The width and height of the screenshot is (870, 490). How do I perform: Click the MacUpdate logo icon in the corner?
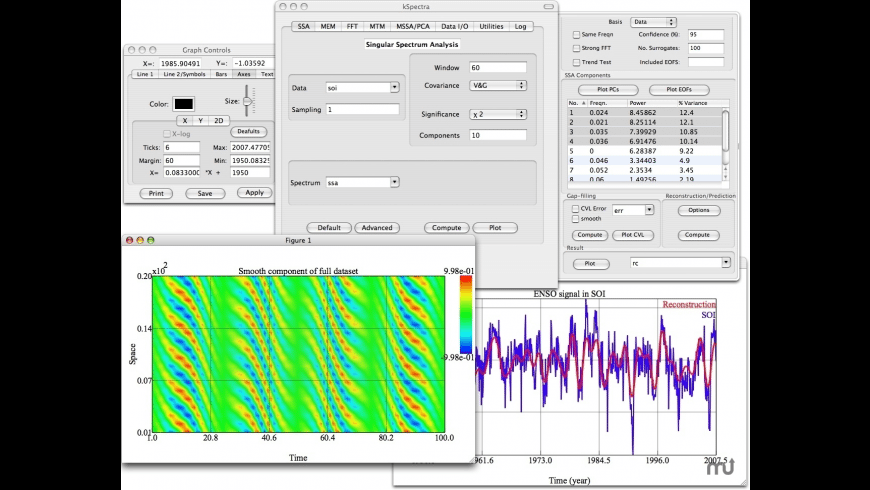720,466
